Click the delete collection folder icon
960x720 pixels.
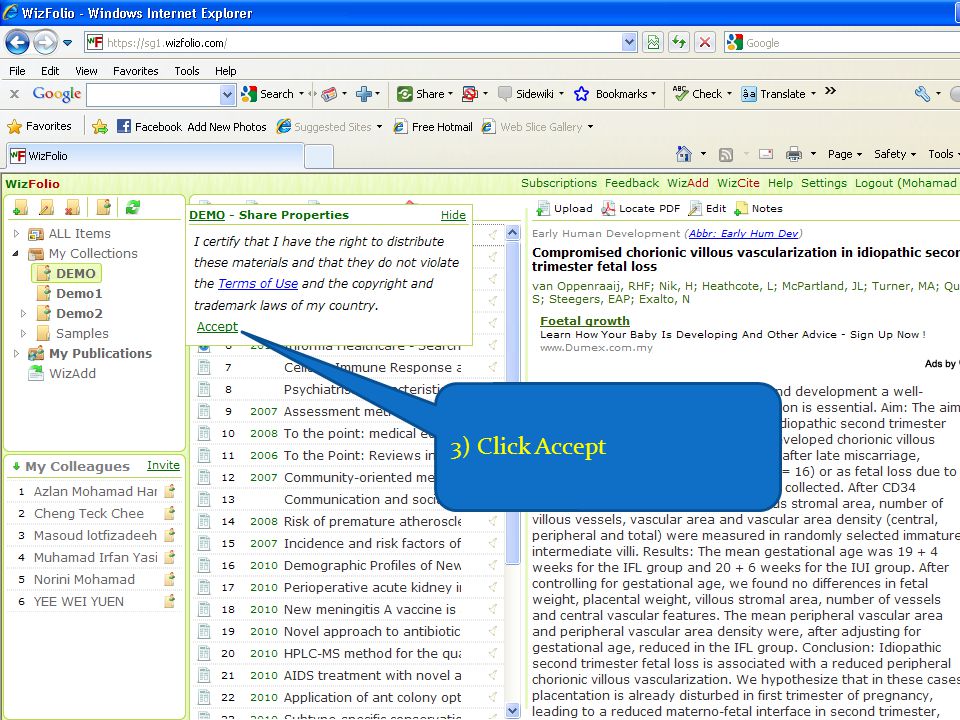72,208
